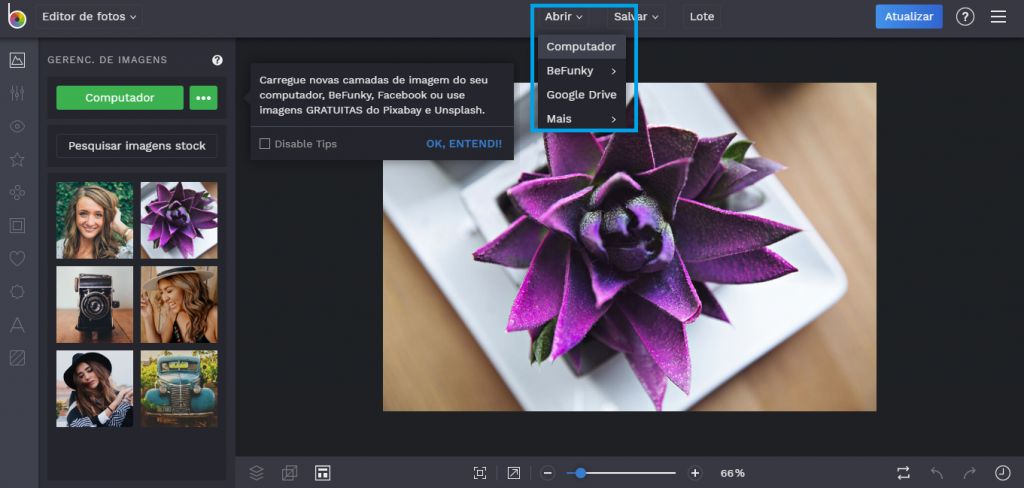Screen dimensions: 1024x488
Task: Click the repeat/compare arrows icon
Action: point(903,473)
